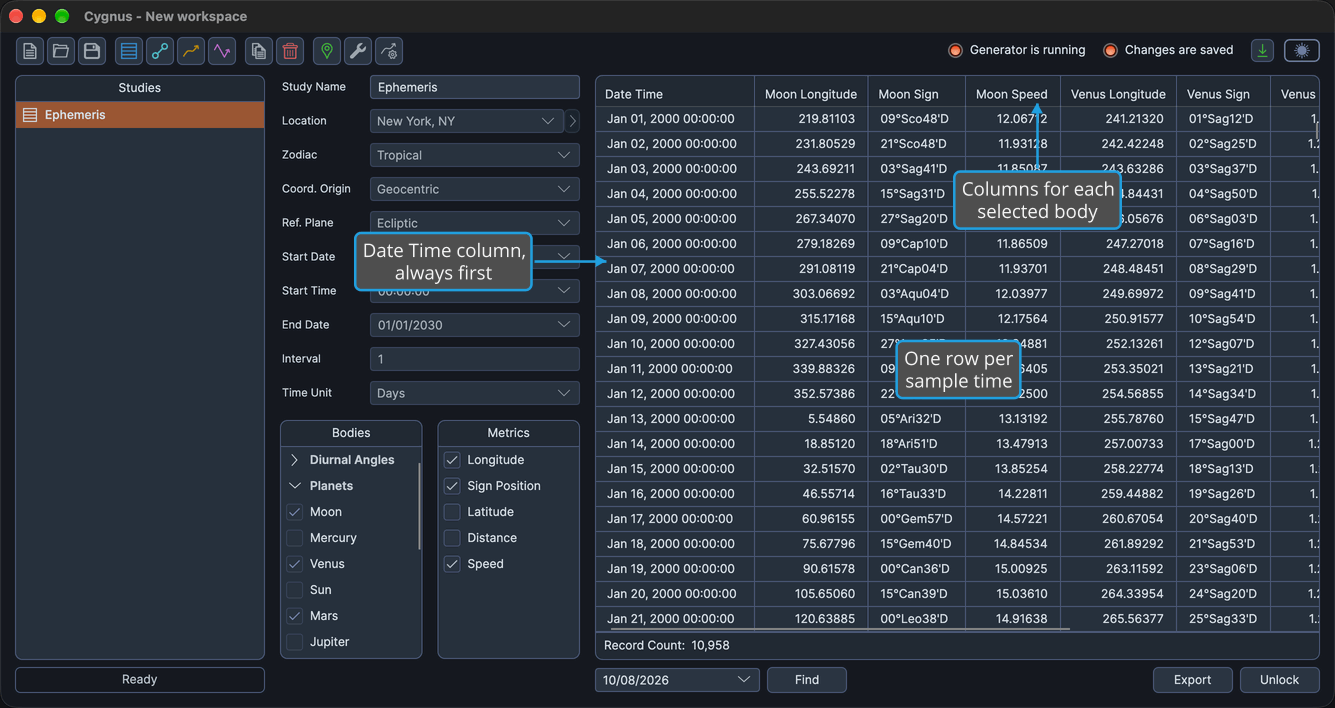
Task: Click the Moon Longitude column header
Action: click(x=811, y=94)
